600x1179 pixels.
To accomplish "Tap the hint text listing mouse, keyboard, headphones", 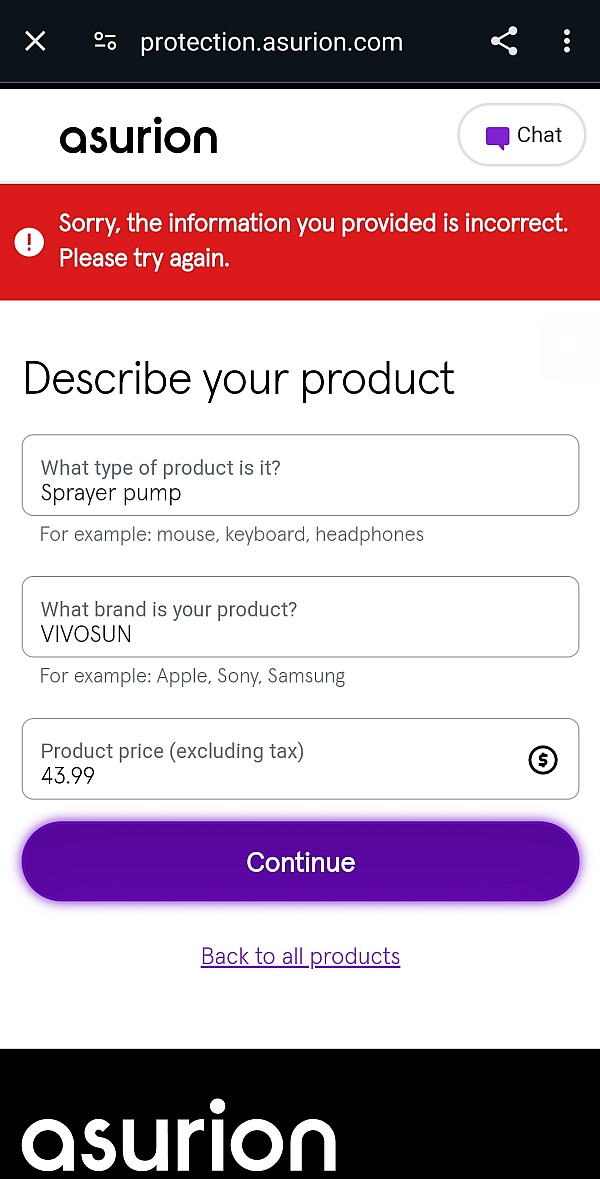I will click(231, 534).
